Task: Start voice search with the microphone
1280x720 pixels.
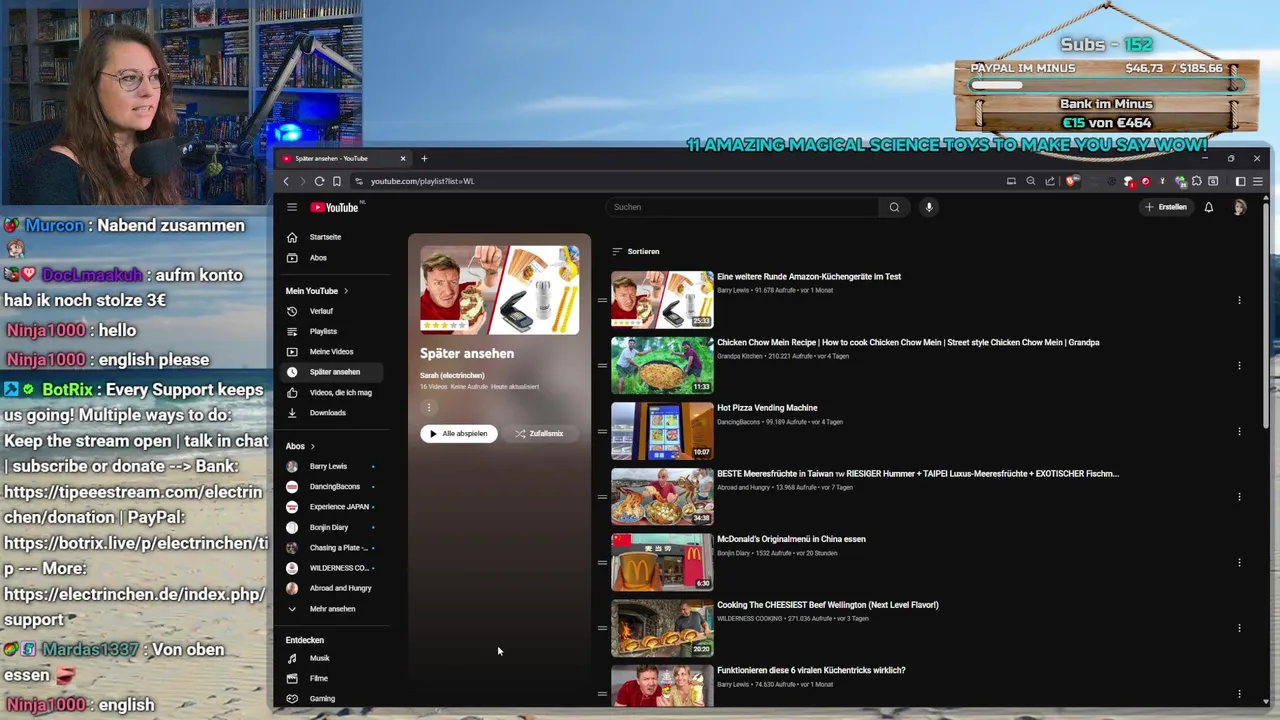Action: click(929, 207)
